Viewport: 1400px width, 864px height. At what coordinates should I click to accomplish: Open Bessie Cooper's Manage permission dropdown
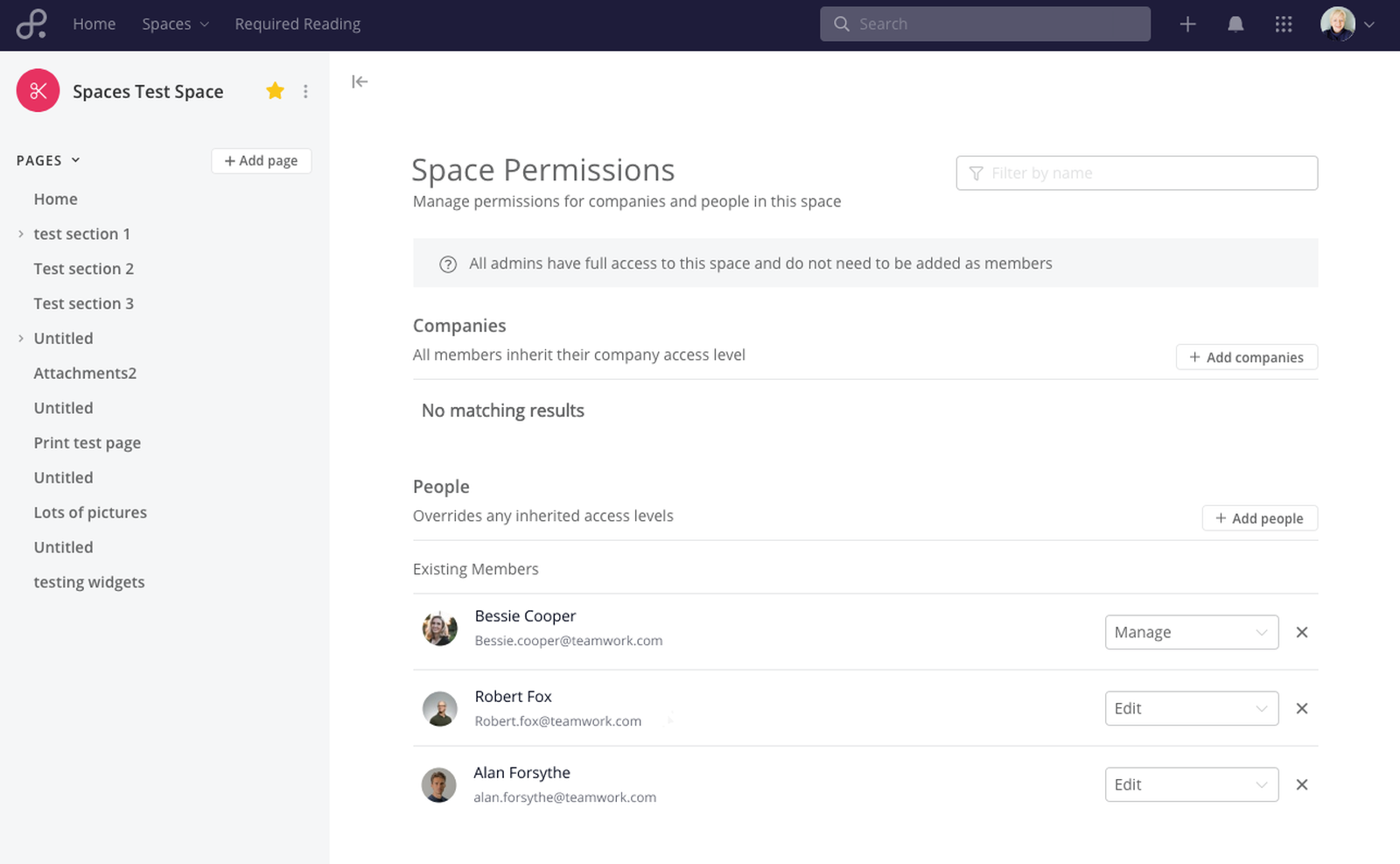click(x=1191, y=632)
